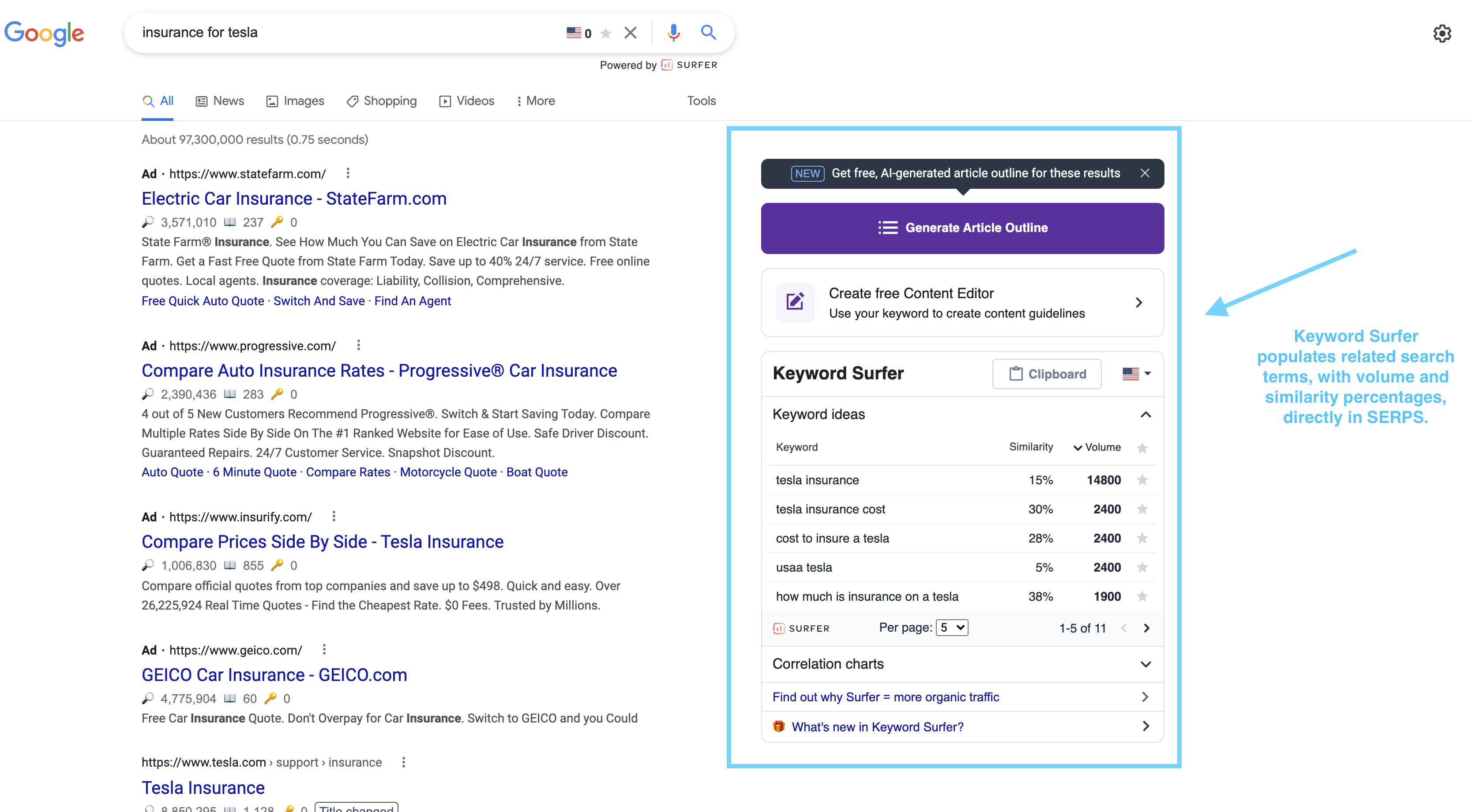This screenshot has height=812, width=1472.
Task: Open the country flag dropdown in Keyword Surfer
Action: point(1137,374)
